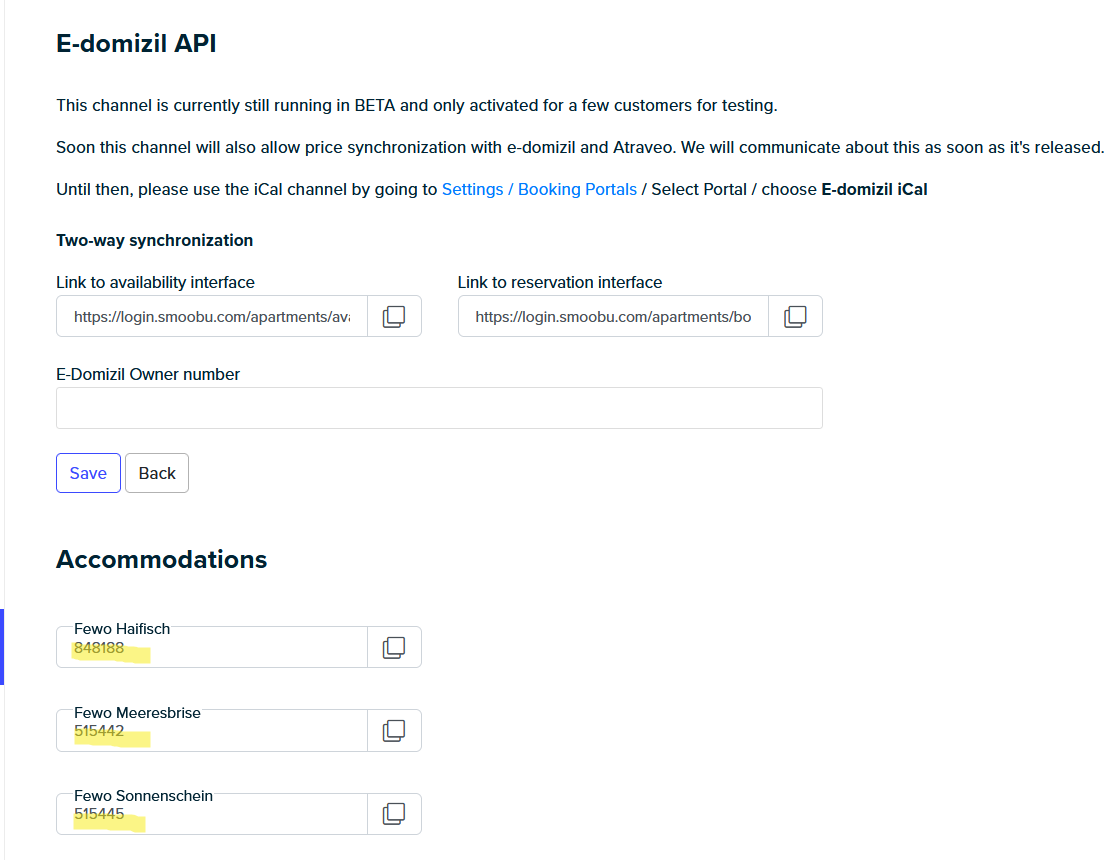
Task: Click inside the reservation interface URL field
Action: (x=613, y=317)
